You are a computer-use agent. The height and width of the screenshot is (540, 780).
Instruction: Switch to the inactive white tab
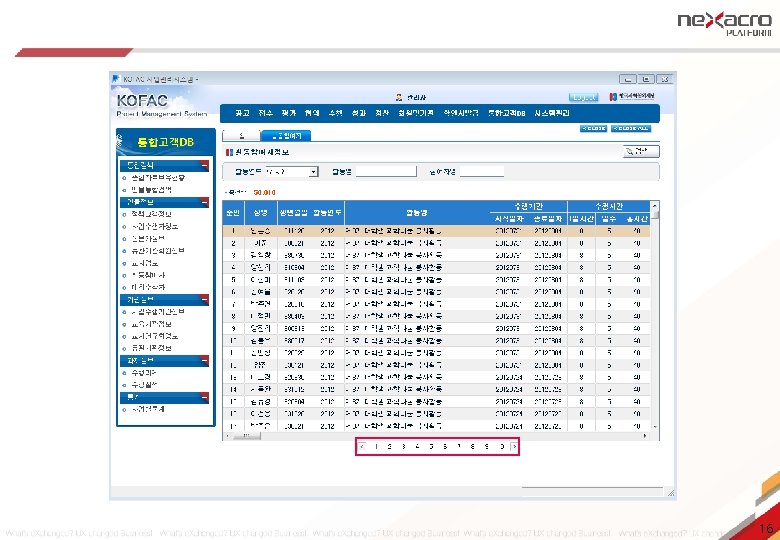[x=241, y=136]
